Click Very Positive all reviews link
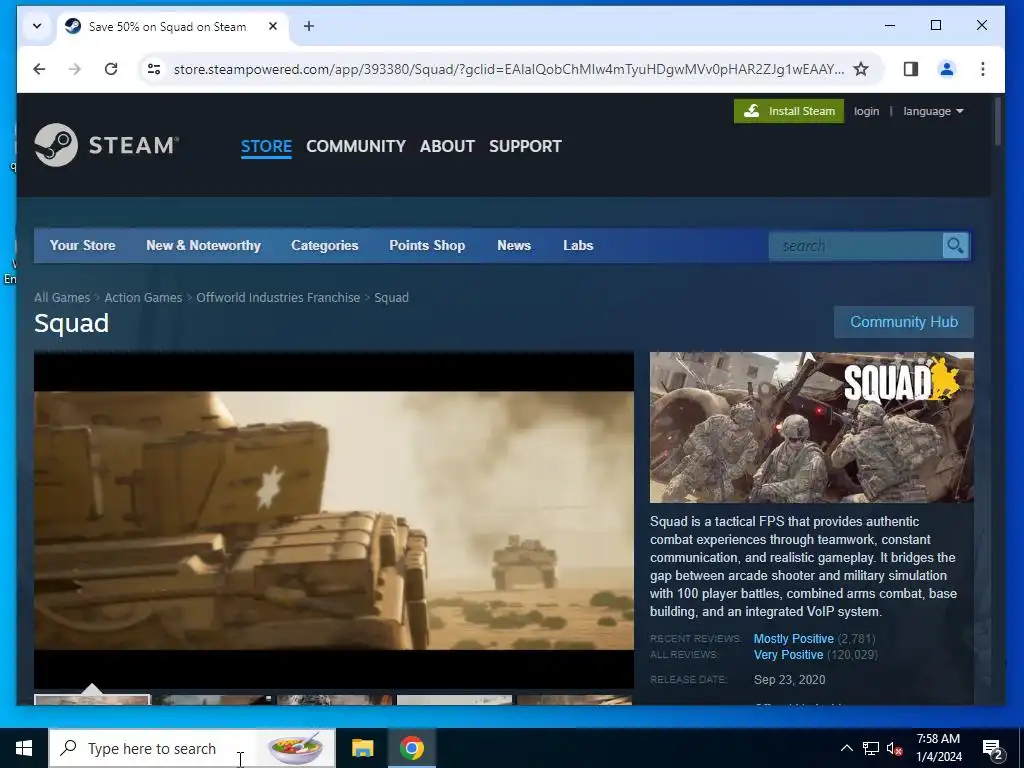 [x=788, y=654]
